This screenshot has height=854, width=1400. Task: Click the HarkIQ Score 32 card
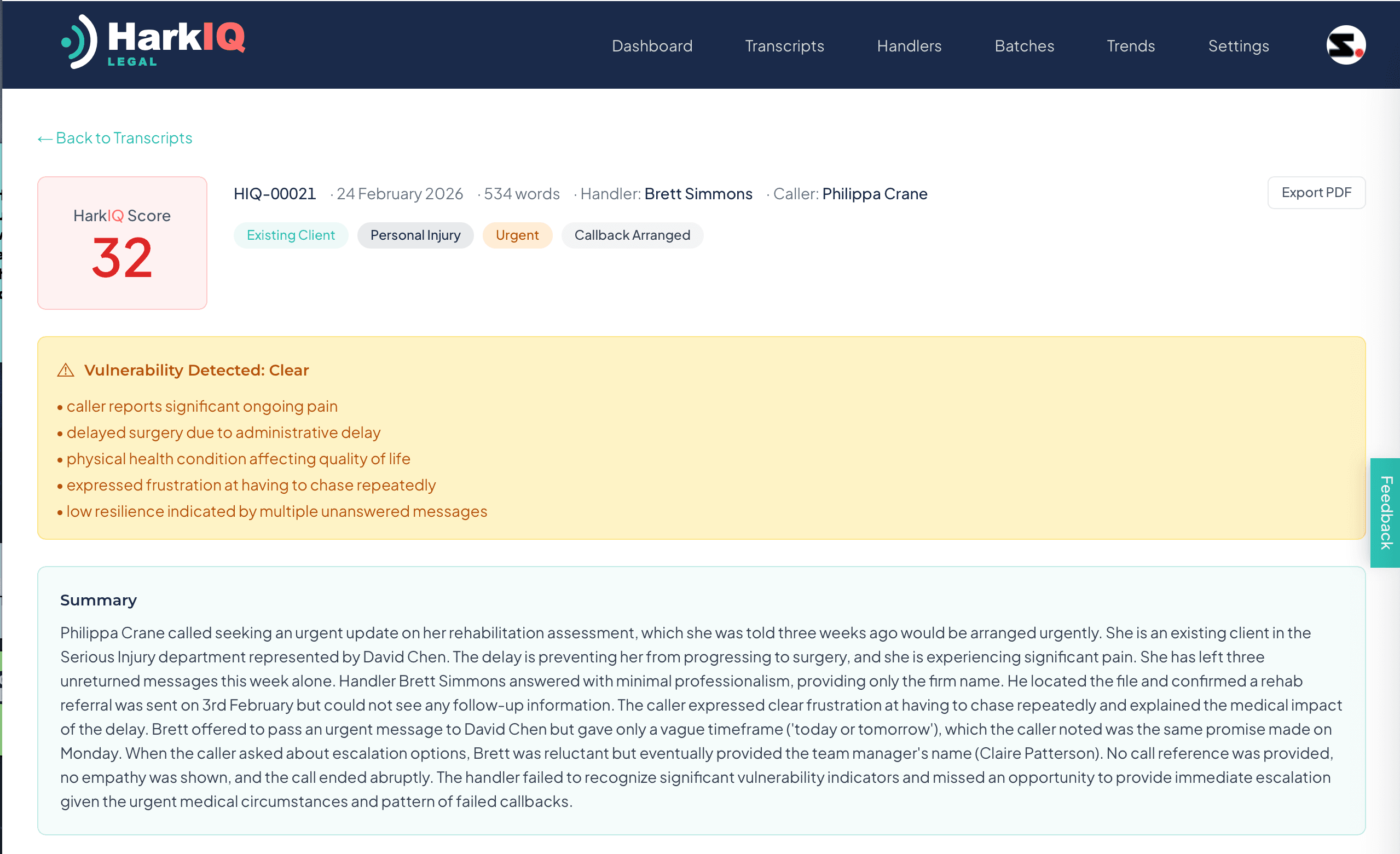[122, 243]
